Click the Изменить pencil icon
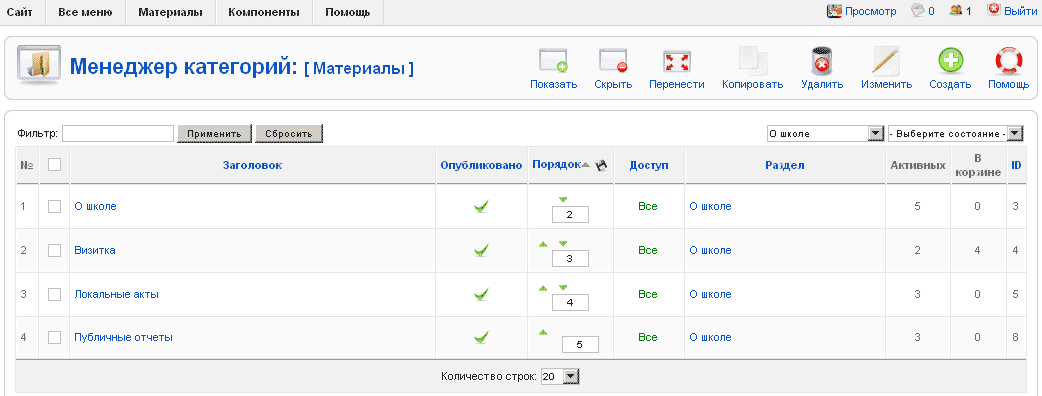Screen dimensions: 1042x396 [x=886, y=60]
